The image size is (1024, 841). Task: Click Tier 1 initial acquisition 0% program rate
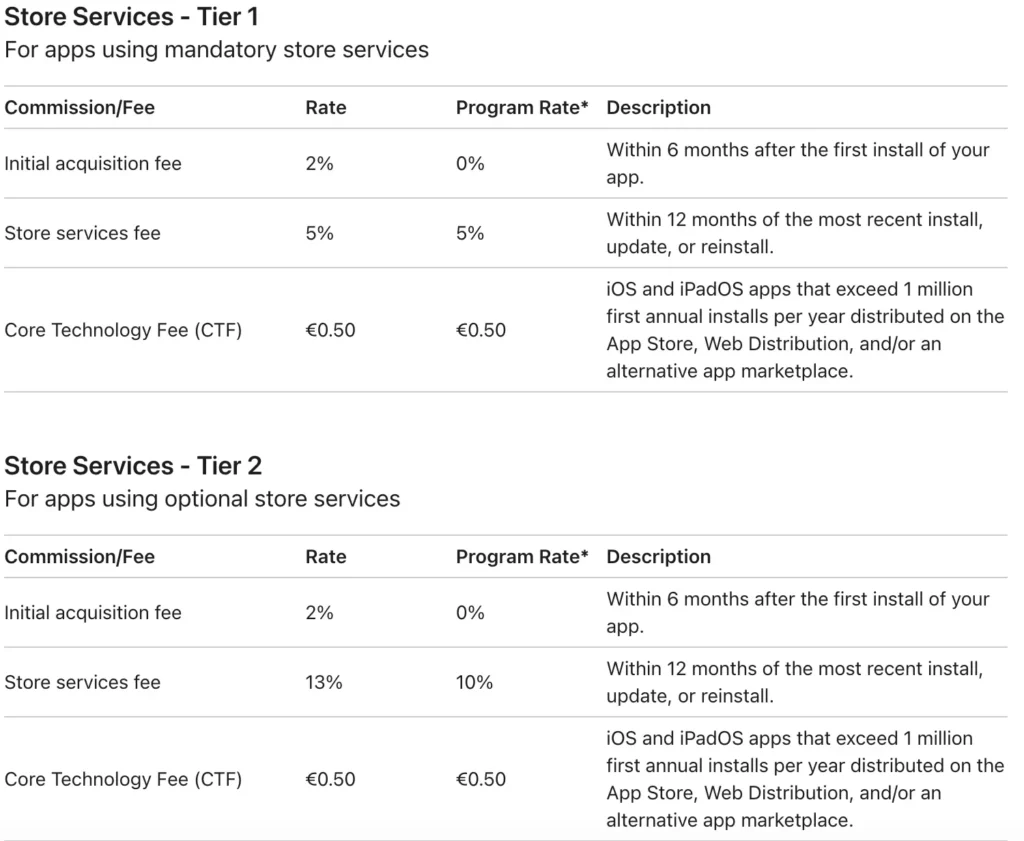(470, 163)
